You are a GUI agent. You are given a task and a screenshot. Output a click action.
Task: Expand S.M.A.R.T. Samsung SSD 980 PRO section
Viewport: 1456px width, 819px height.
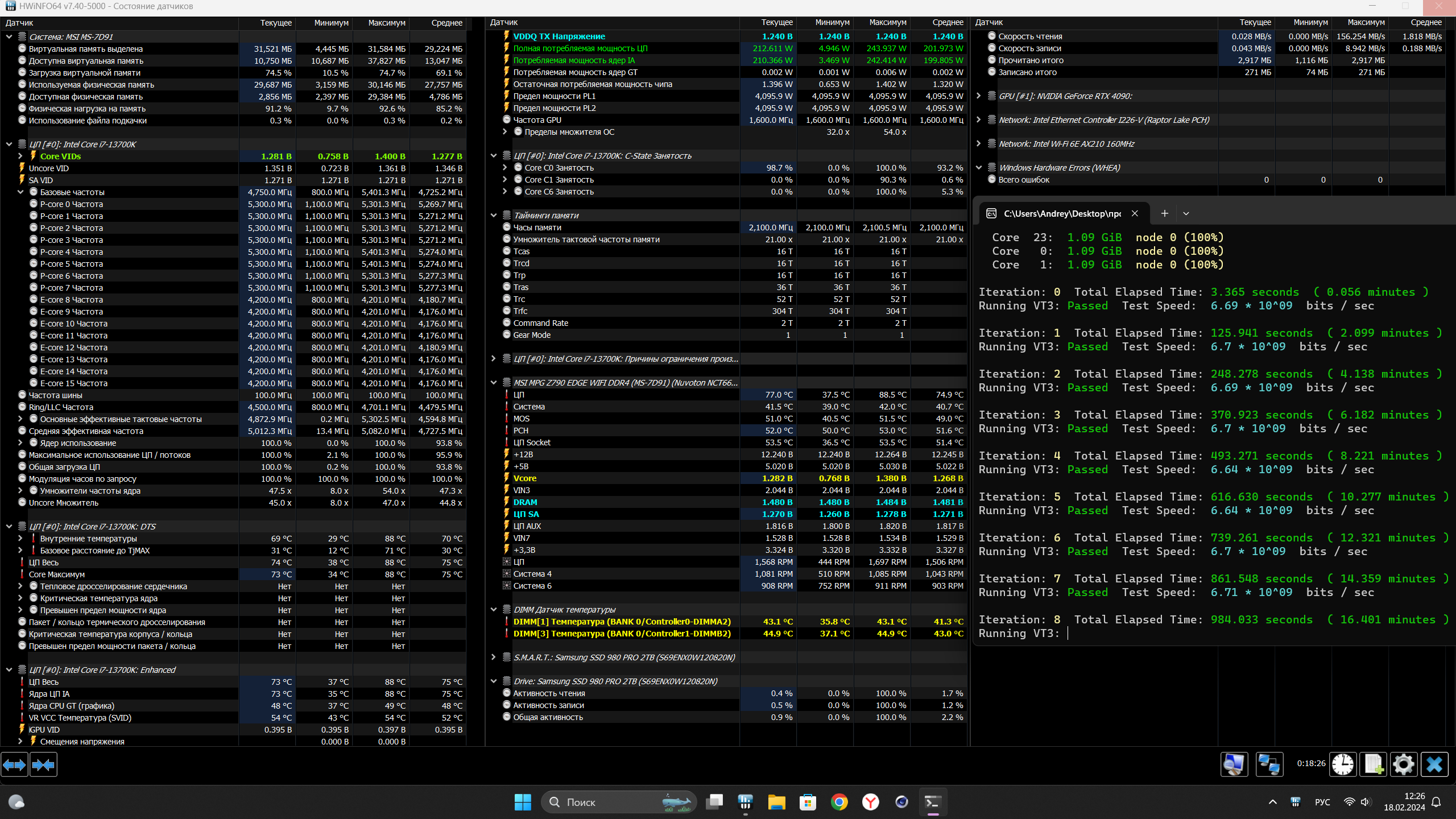[x=494, y=657]
